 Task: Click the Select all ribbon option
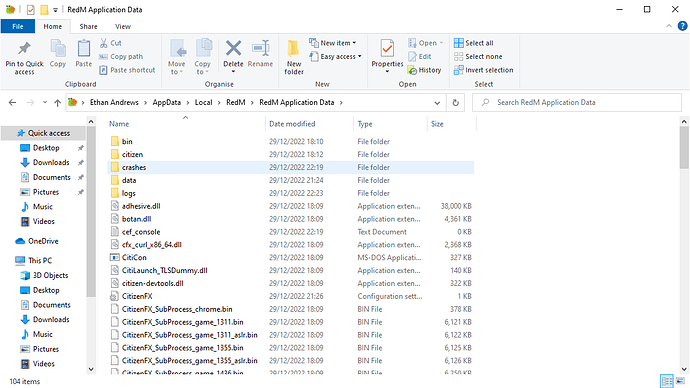[x=473, y=43]
